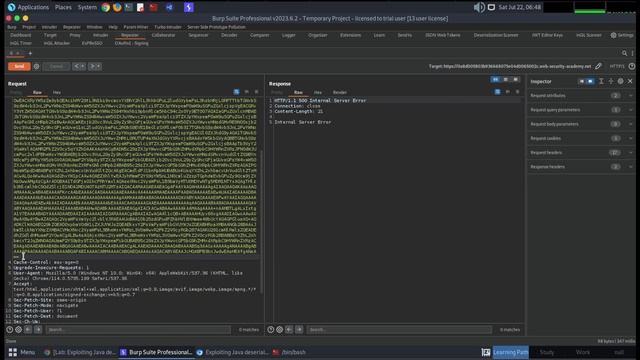
Task: Go forward to next request in history
Action: [92, 66]
